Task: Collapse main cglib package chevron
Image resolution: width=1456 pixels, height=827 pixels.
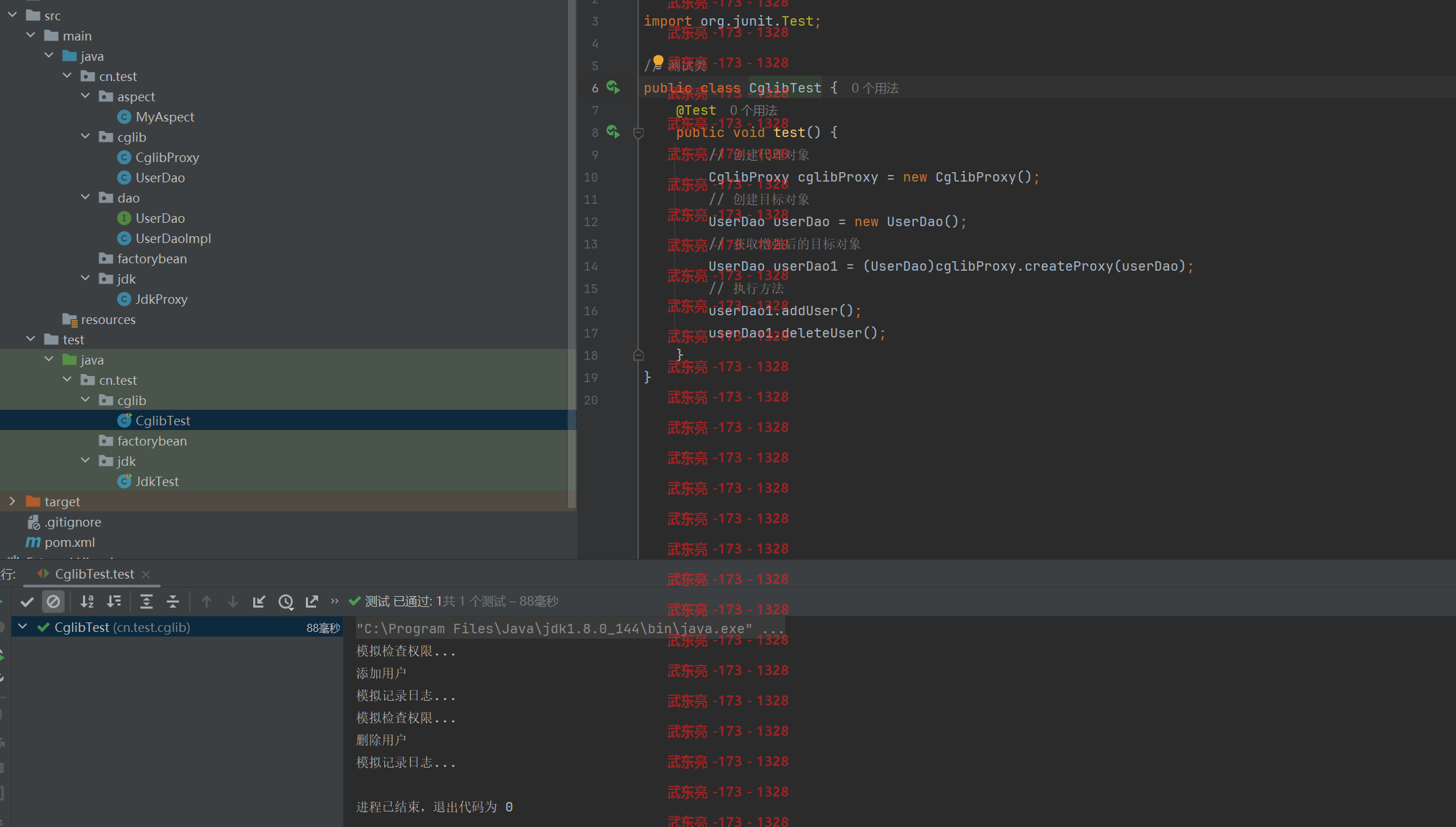Action: [x=85, y=136]
